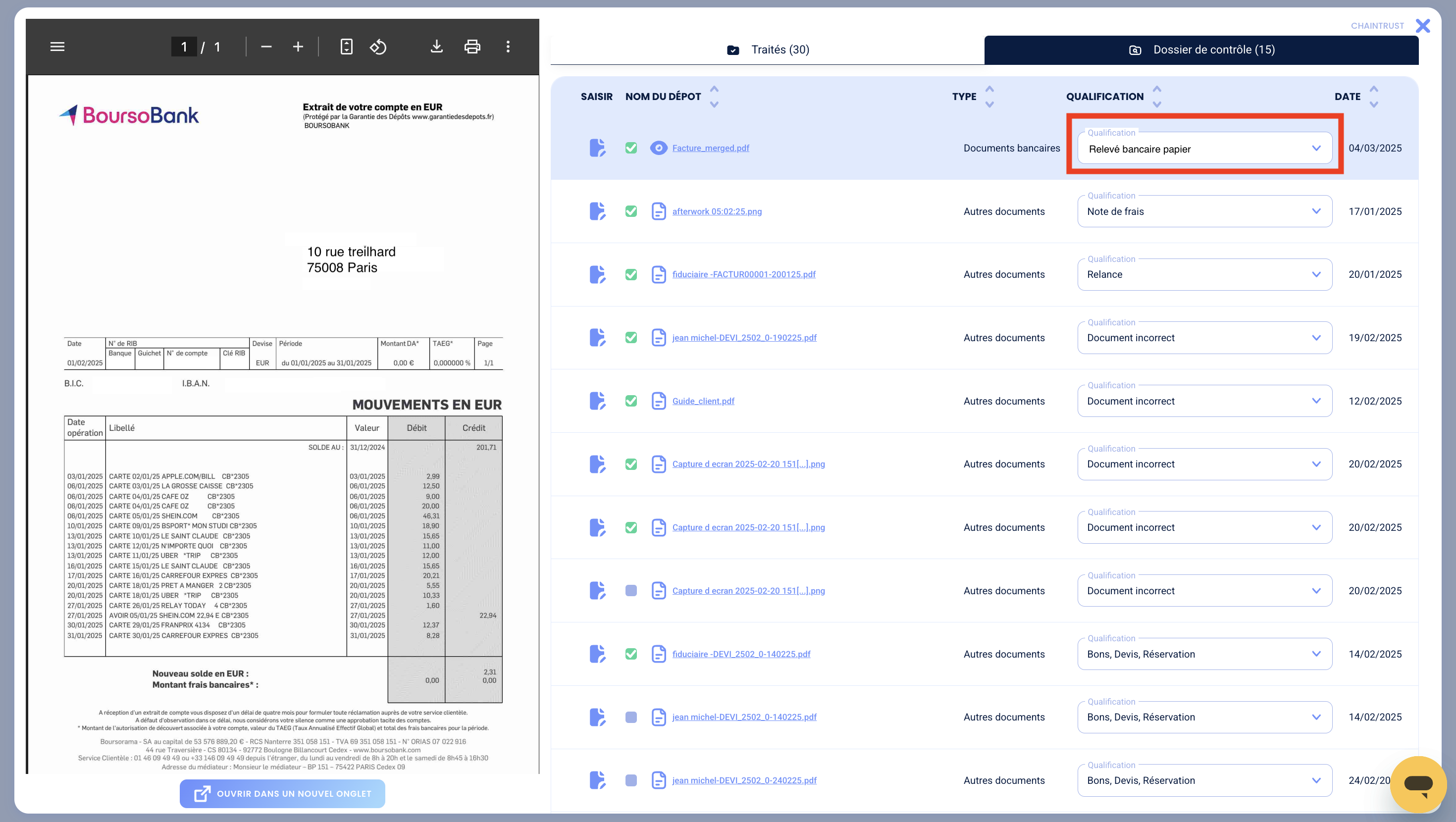Check the jean michel-DEVI_2502_0-140225.pdf checkbox
The width and height of the screenshot is (1456, 822).
[631, 718]
